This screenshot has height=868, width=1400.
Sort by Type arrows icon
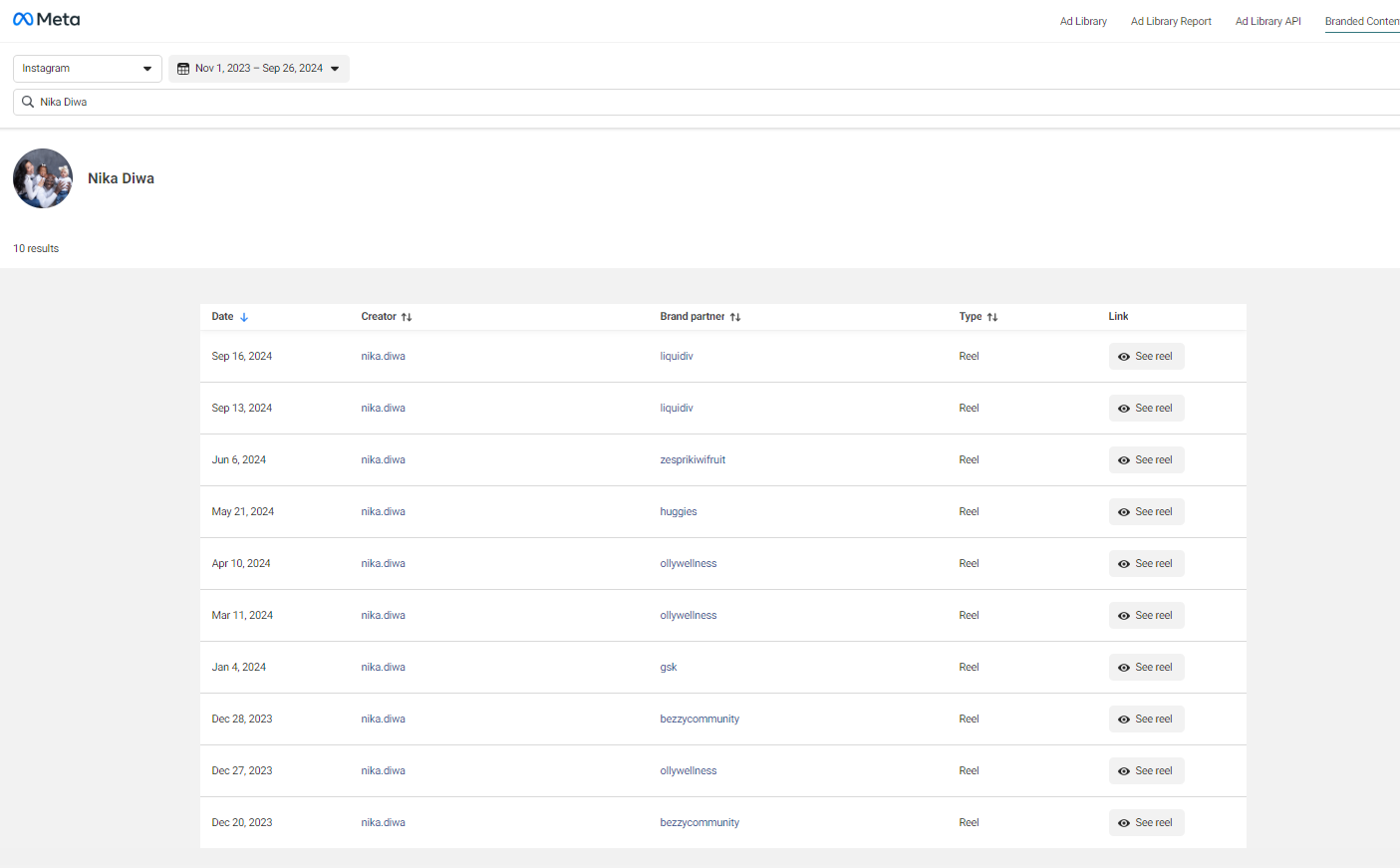point(992,317)
